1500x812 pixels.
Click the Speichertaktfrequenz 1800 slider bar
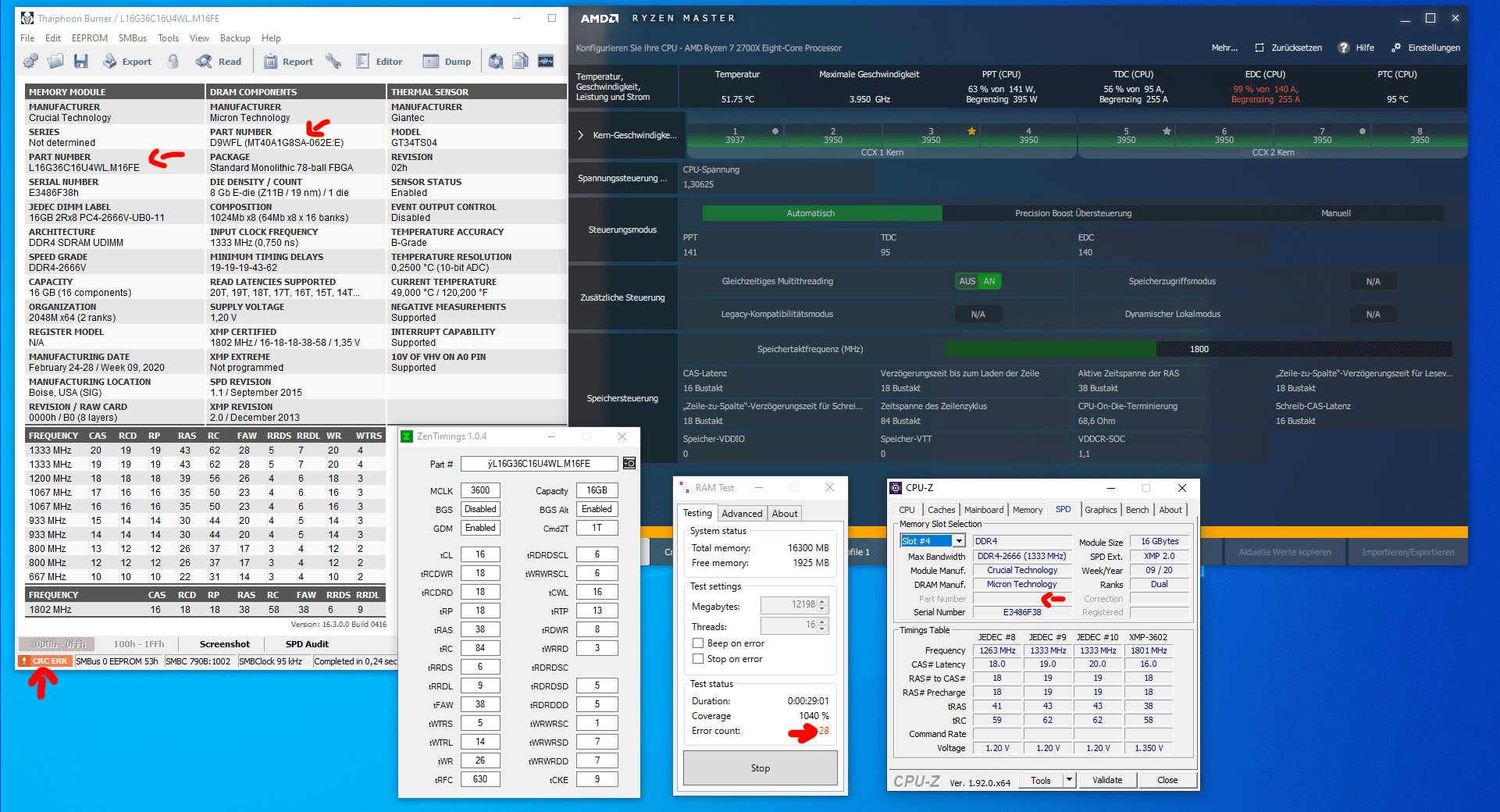point(1199,349)
